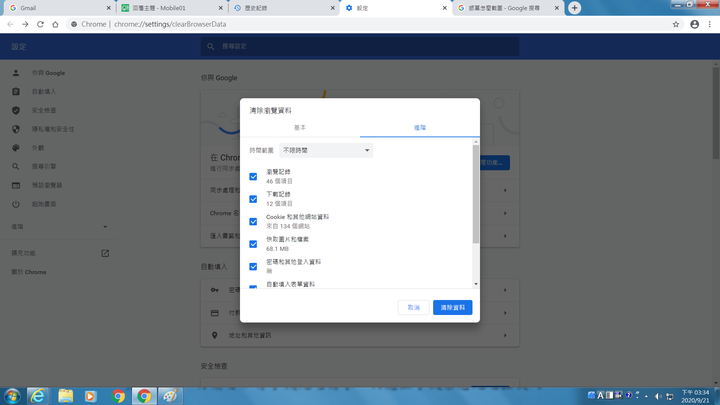Uncheck the 下載記錄 checkbox
This screenshot has height=405, width=720.
(253, 199)
